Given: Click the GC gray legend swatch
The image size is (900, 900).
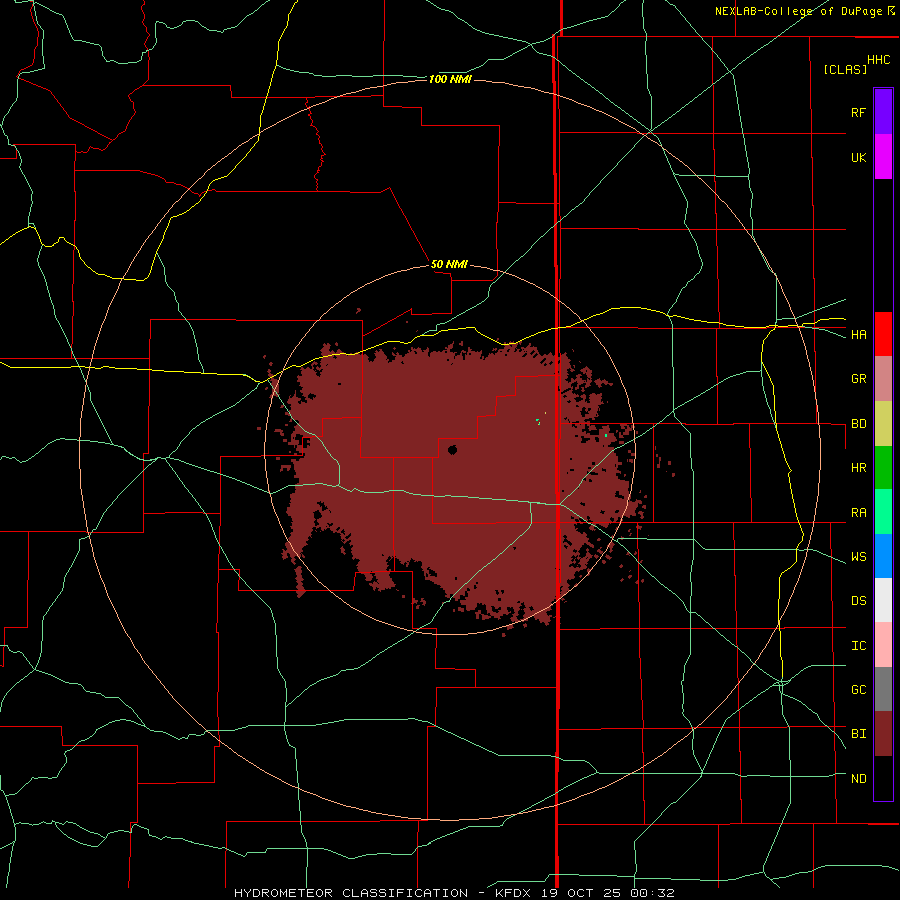Looking at the screenshot, I should tap(883, 689).
